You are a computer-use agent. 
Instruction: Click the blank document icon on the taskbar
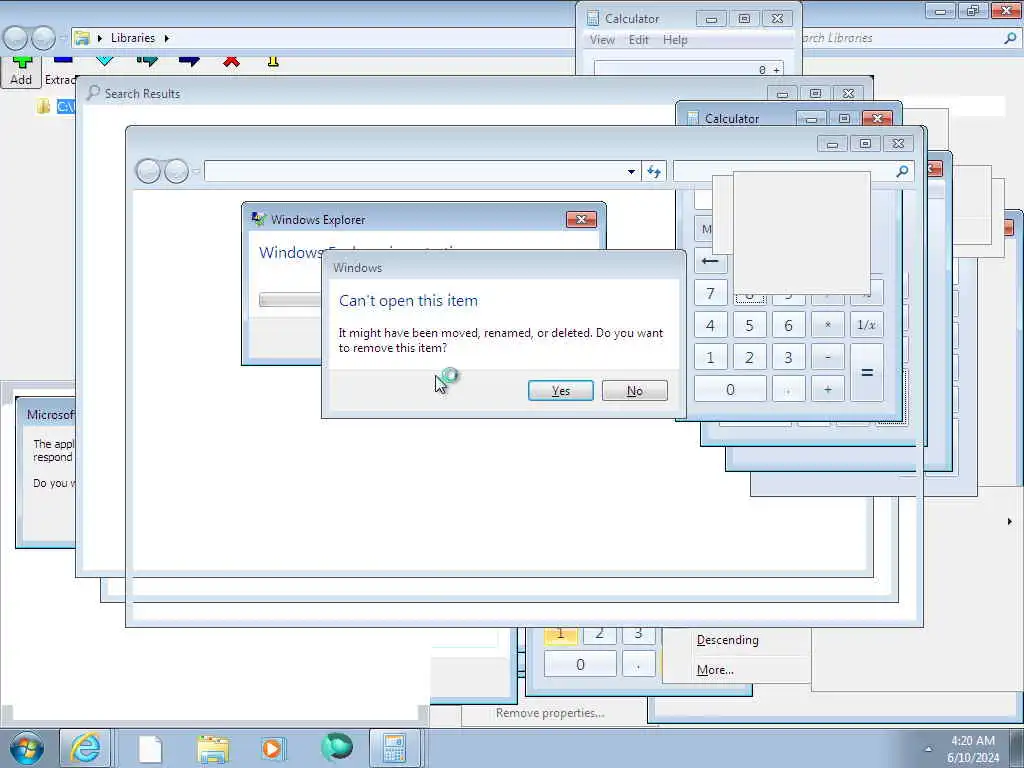tap(150, 748)
